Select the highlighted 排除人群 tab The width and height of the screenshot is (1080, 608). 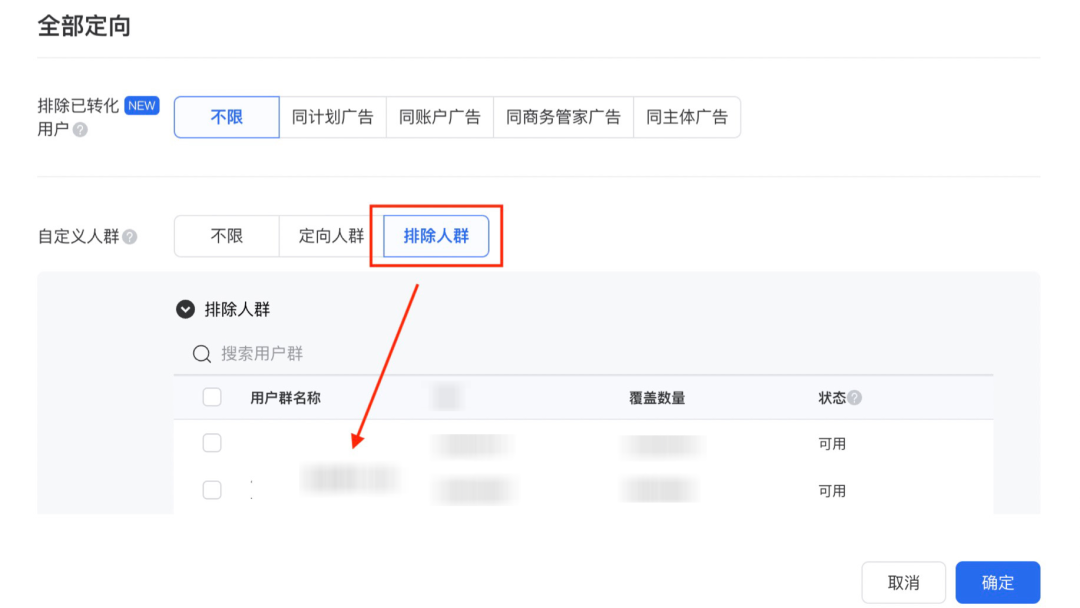coord(437,235)
